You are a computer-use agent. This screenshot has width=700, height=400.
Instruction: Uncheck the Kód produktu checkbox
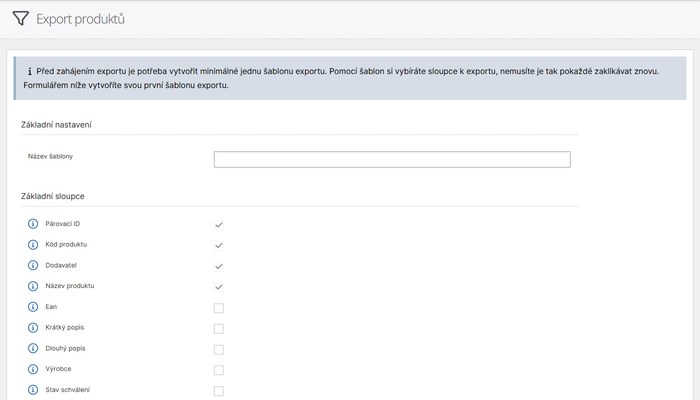point(219,245)
